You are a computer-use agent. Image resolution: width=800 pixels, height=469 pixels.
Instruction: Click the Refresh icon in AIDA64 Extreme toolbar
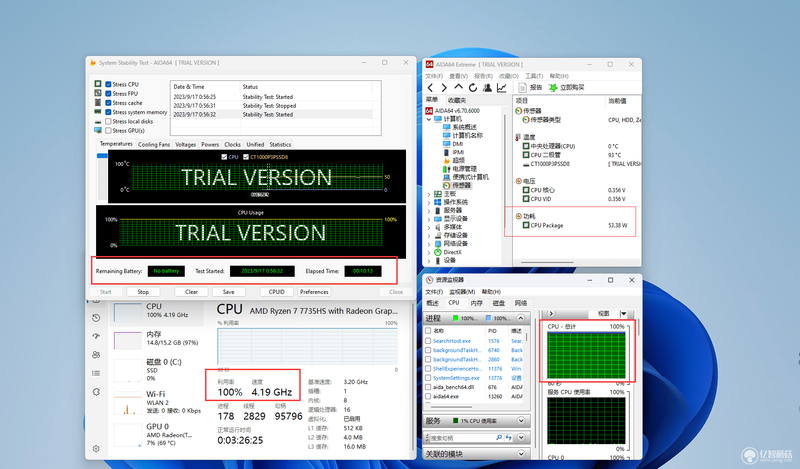click(473, 88)
